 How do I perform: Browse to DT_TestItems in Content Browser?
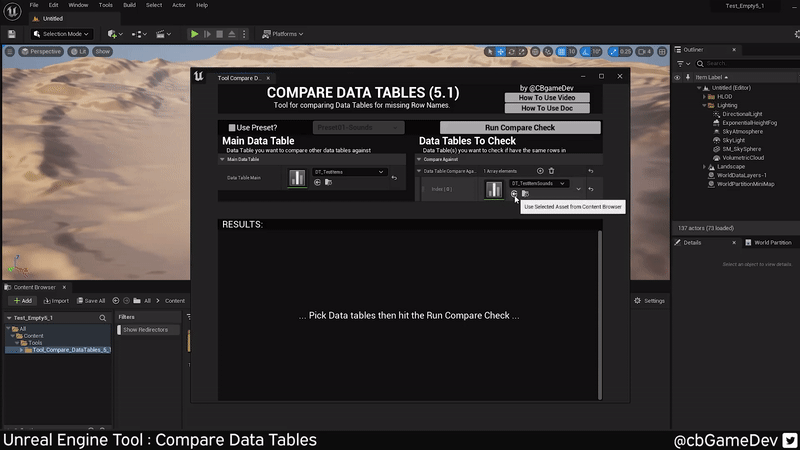[x=328, y=182]
